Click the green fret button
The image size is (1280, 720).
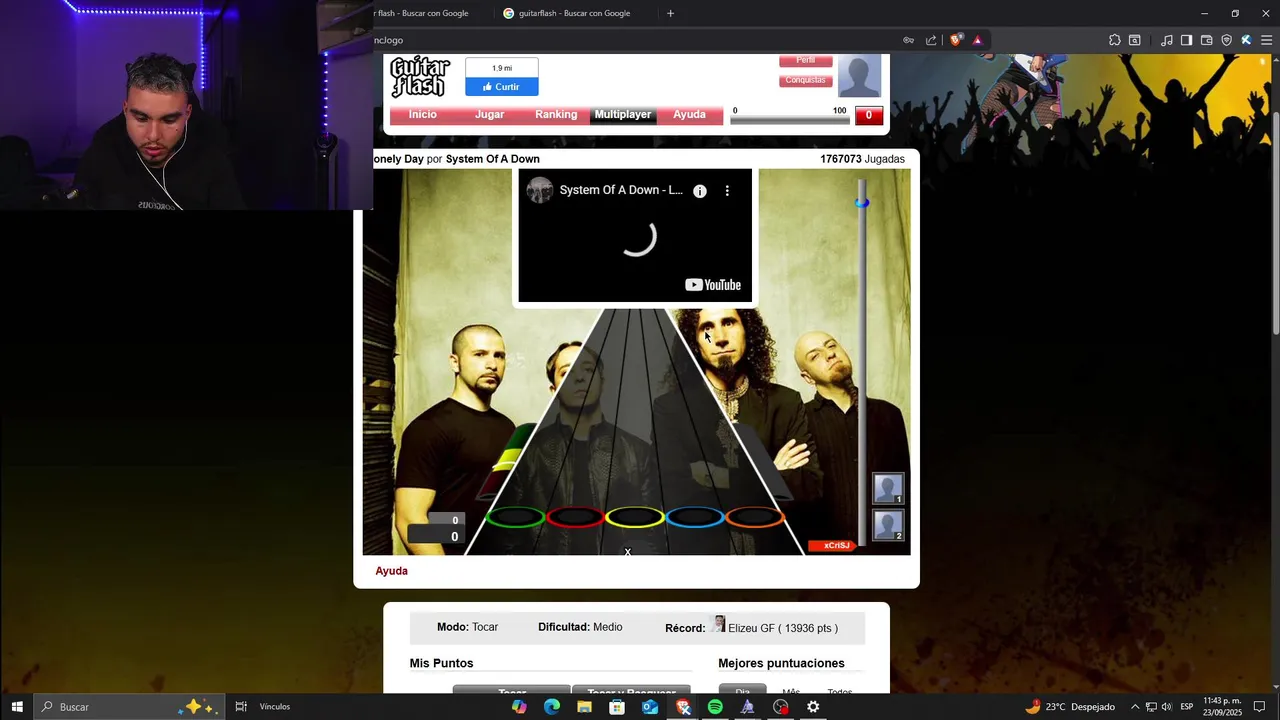point(515,517)
